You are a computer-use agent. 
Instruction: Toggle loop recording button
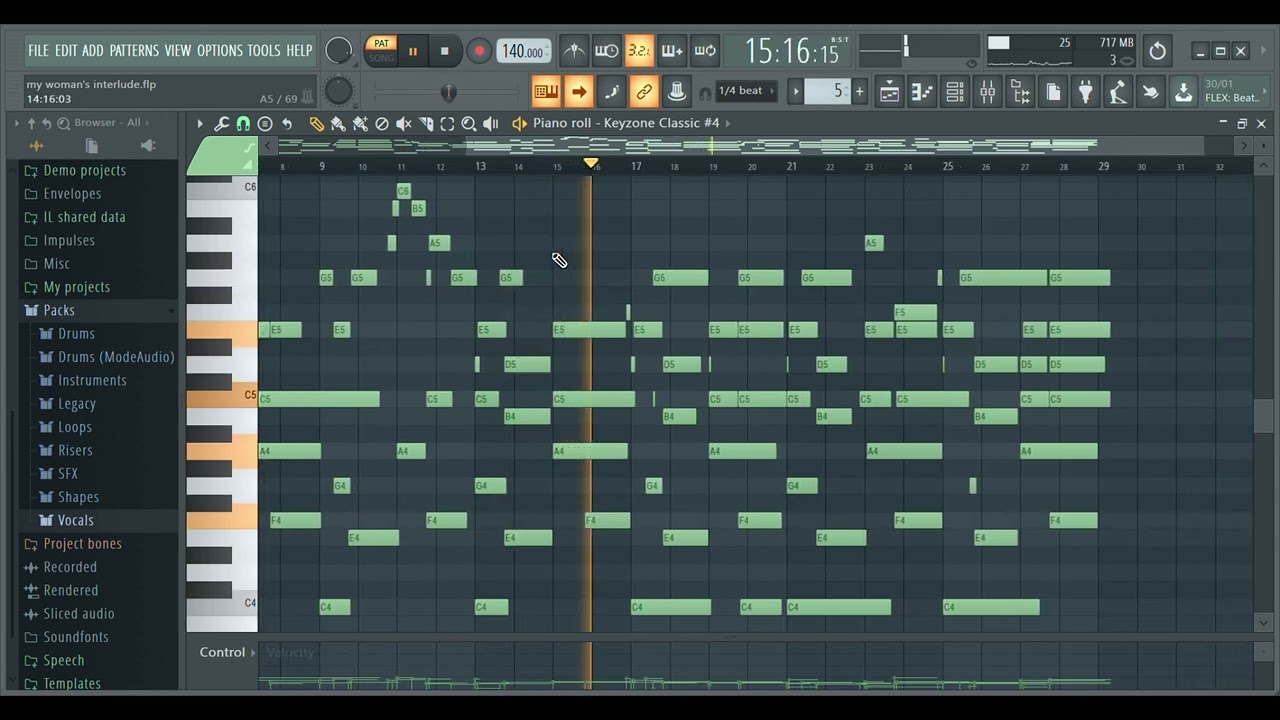pos(705,51)
